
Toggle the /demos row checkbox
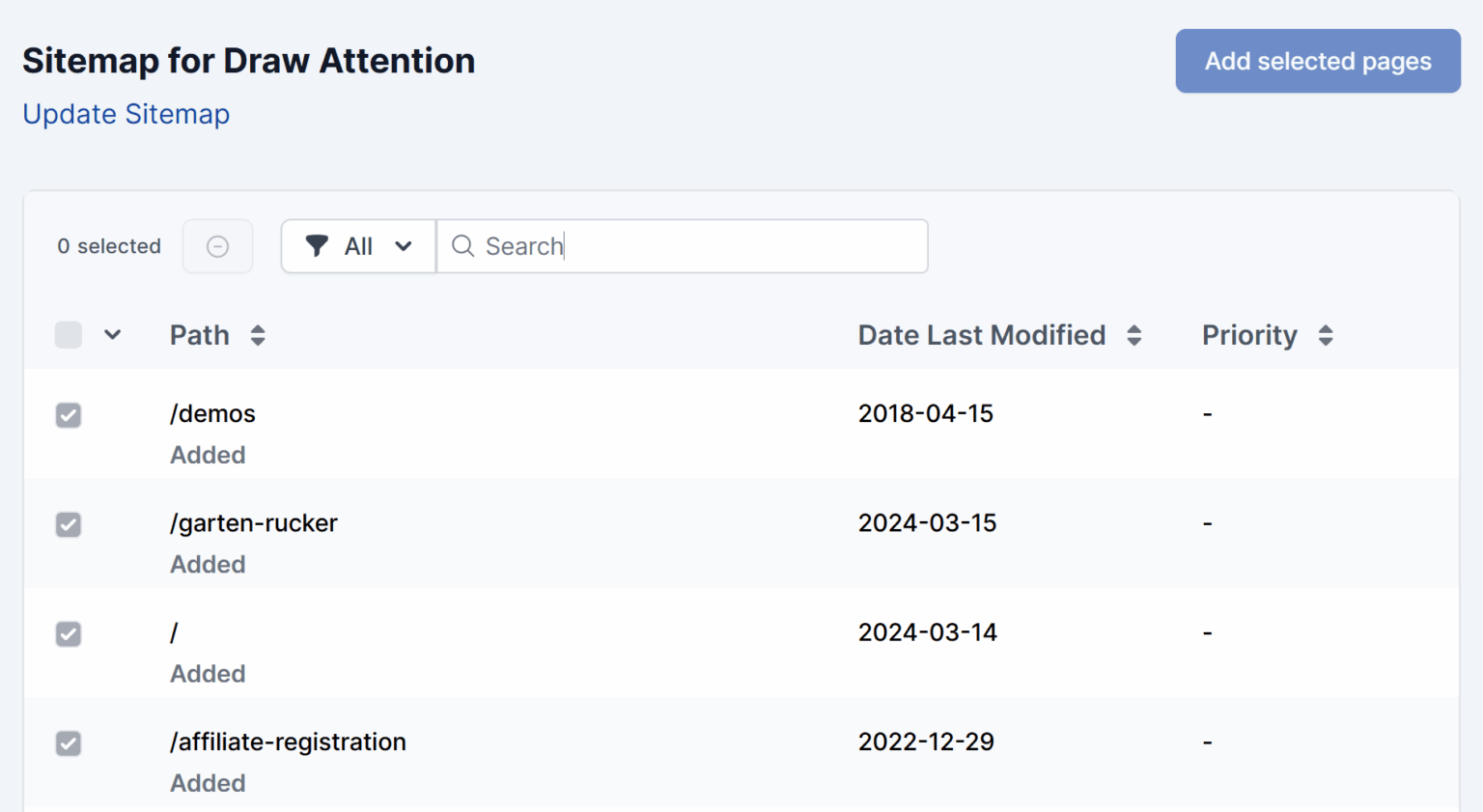click(x=69, y=415)
